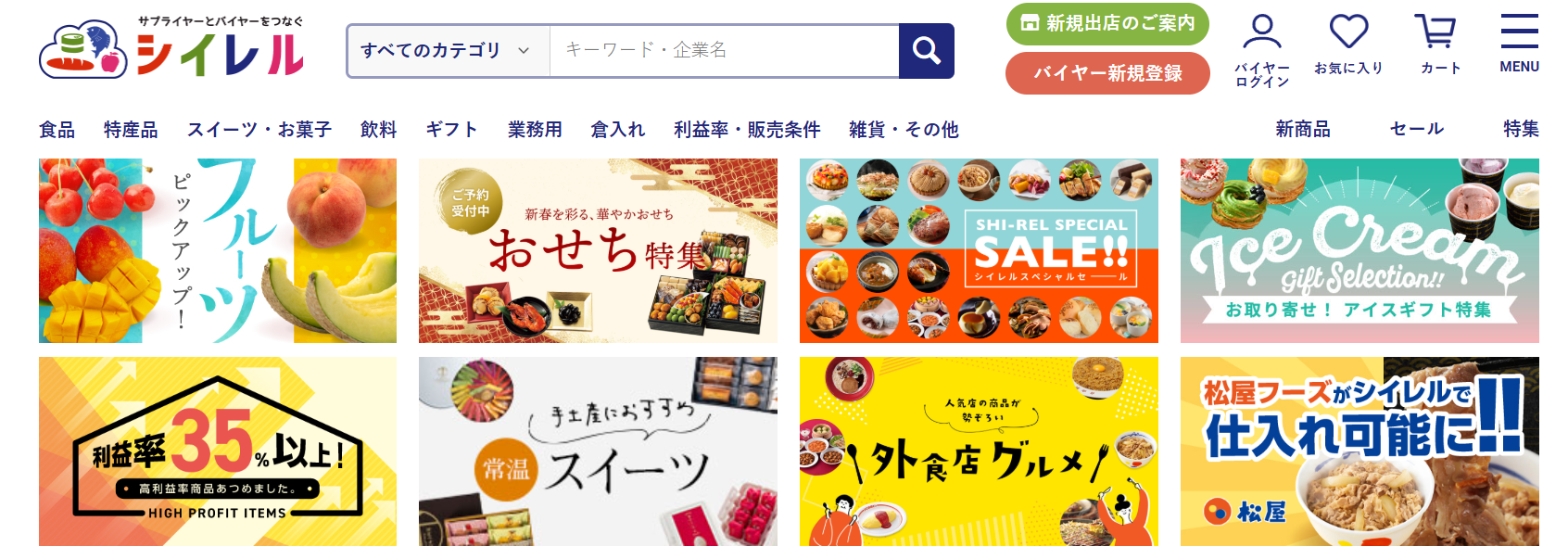Screen dimensions: 1568x559
Task: Open the hamburger MENU icon
Action: coord(1519,44)
